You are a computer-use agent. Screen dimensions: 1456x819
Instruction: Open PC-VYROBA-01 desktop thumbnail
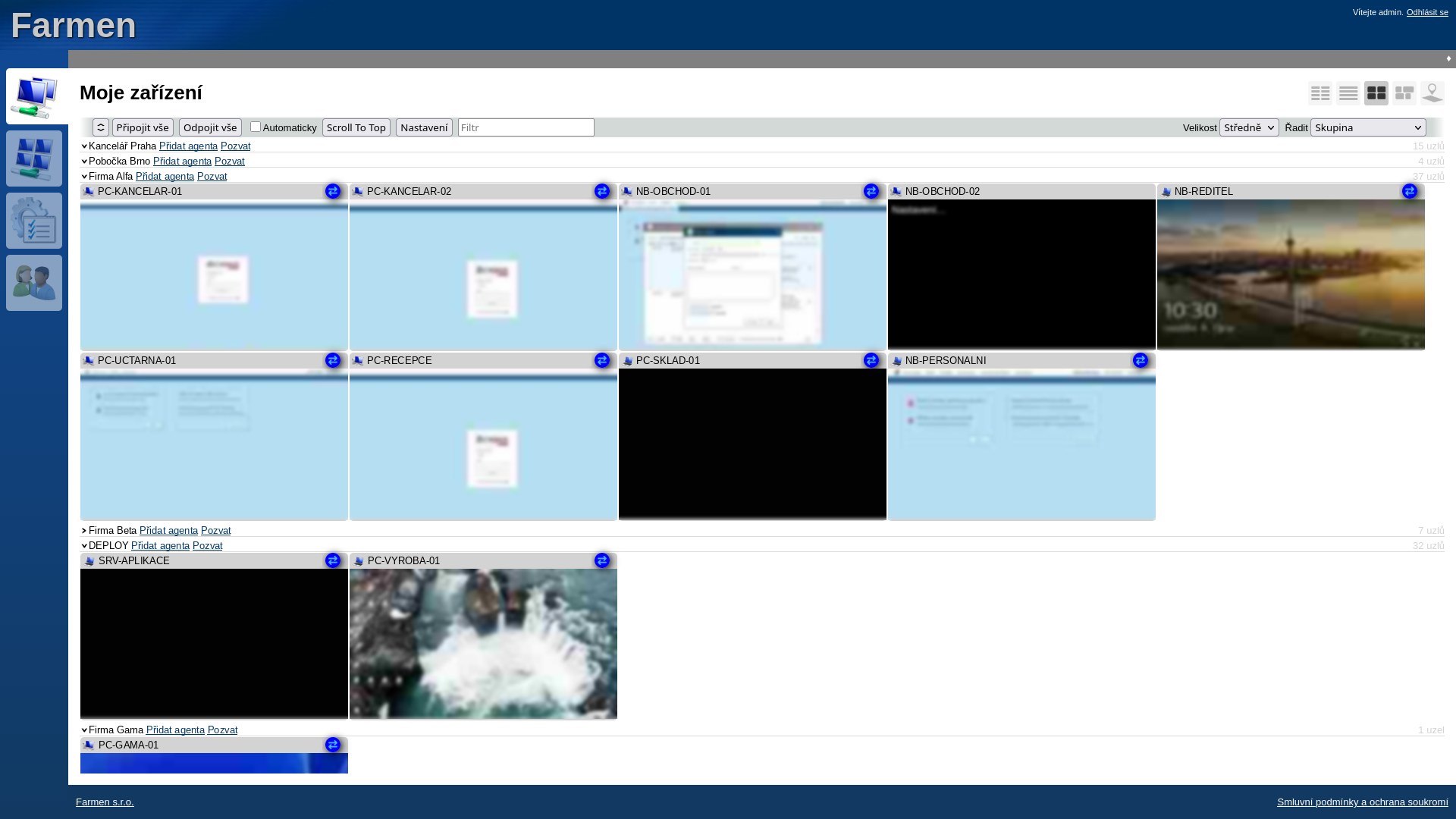coord(483,643)
